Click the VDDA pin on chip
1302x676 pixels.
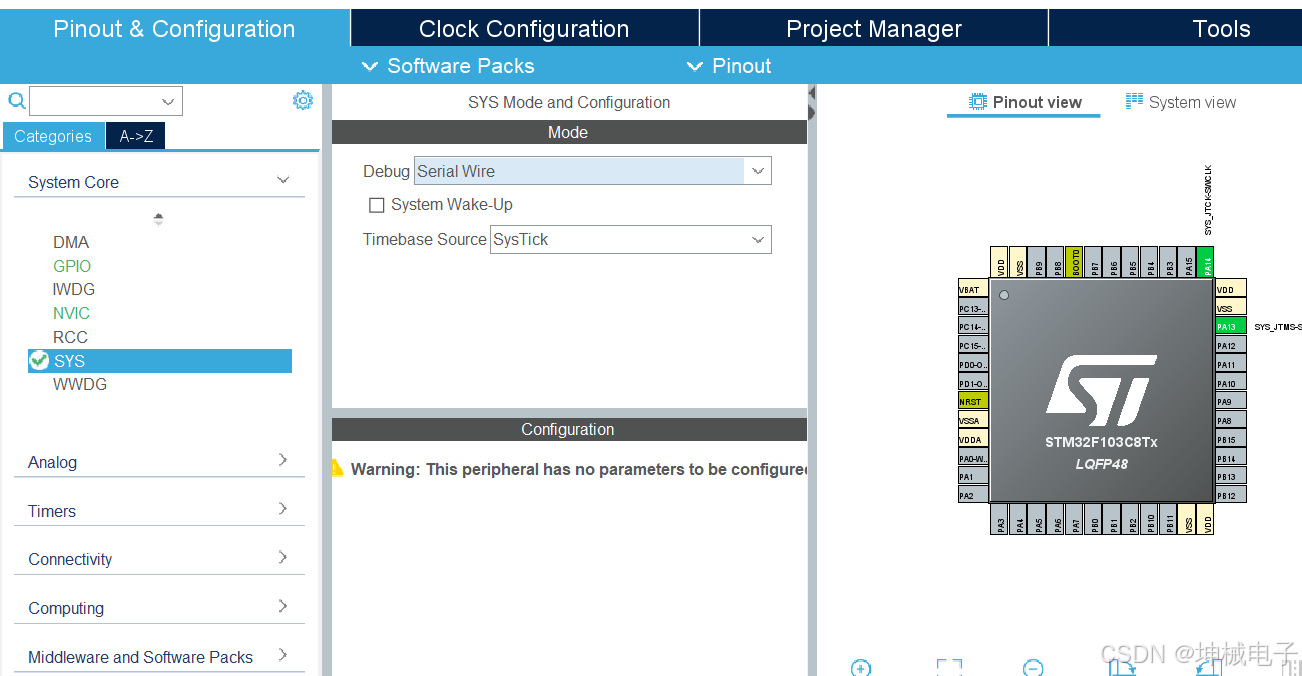tap(973, 439)
